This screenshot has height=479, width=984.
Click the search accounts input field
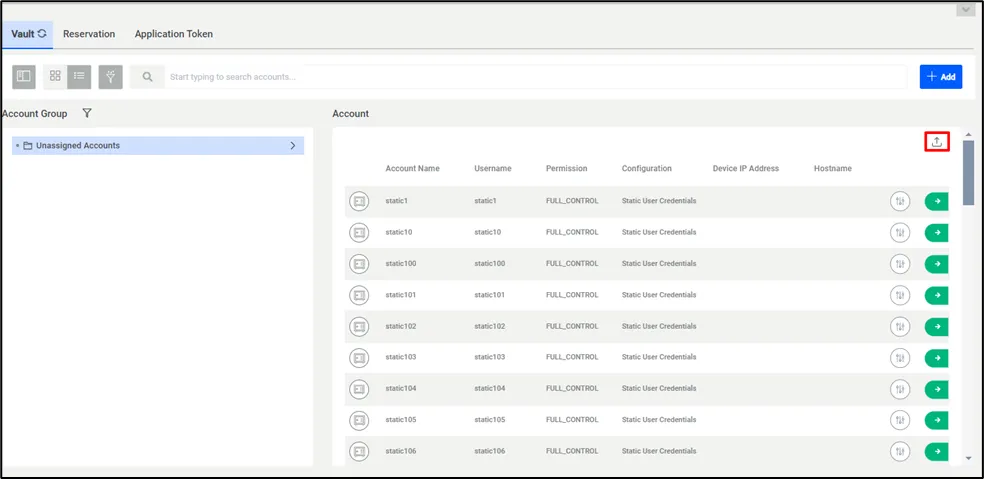click(x=537, y=77)
